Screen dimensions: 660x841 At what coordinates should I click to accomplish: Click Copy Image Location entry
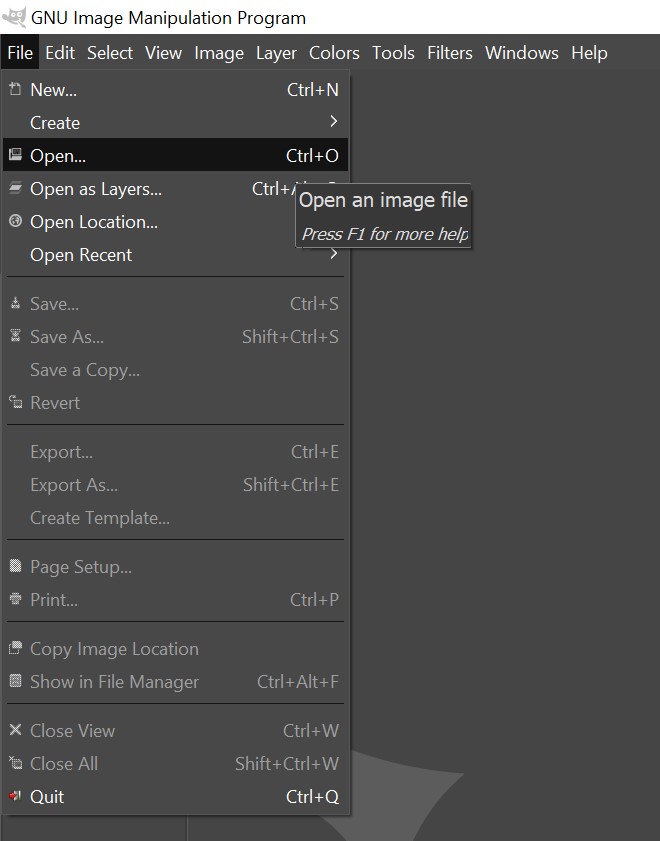175,648
